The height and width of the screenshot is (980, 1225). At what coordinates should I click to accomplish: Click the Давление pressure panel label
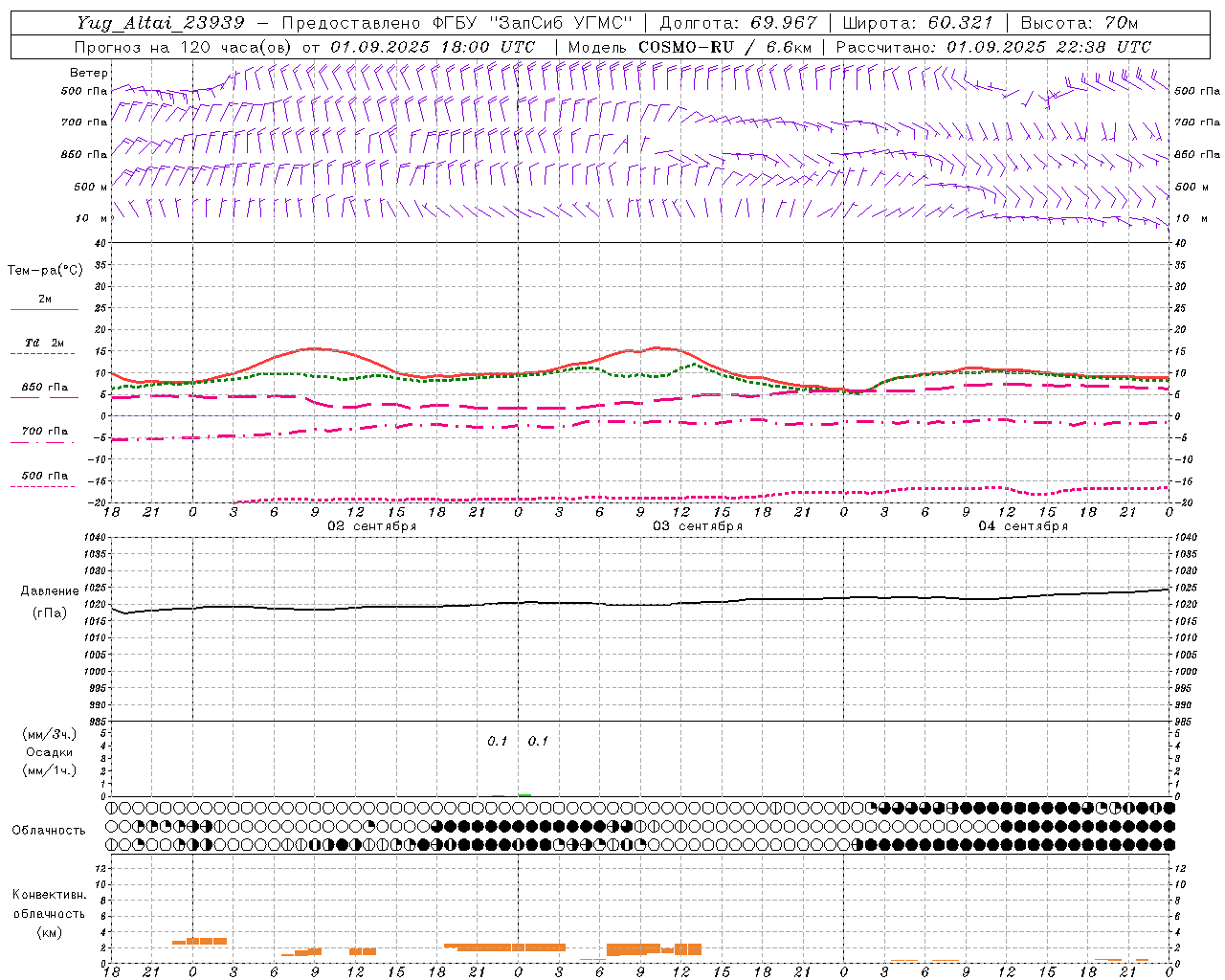click(49, 591)
